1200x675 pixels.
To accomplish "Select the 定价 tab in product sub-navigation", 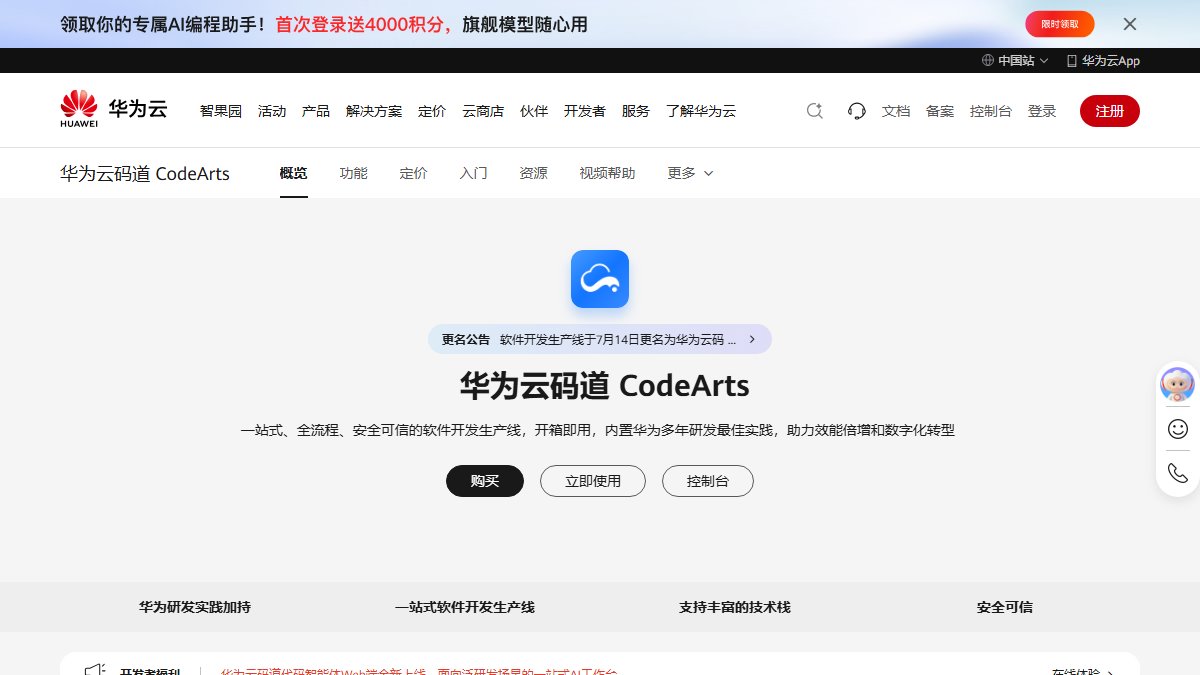I will click(x=414, y=173).
